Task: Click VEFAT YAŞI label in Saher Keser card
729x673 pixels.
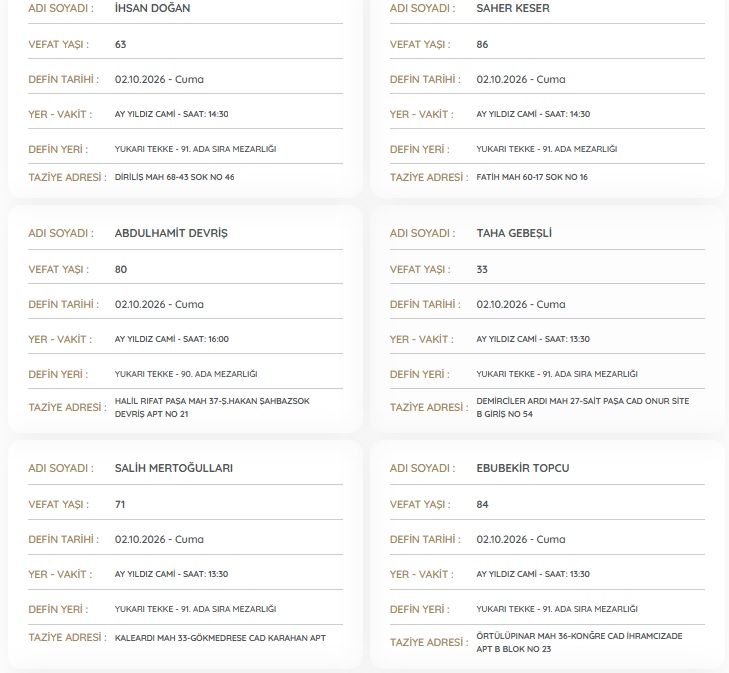Action: coord(420,45)
